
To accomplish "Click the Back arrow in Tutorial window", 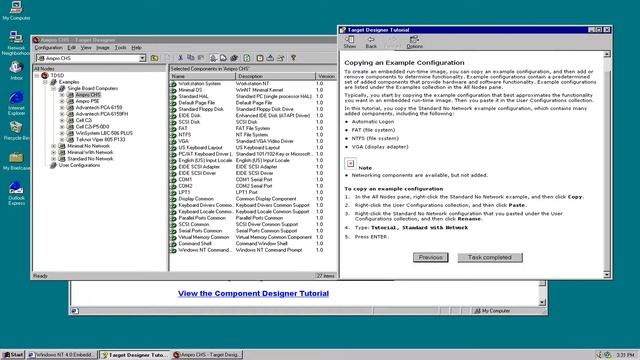I will click(371, 42).
